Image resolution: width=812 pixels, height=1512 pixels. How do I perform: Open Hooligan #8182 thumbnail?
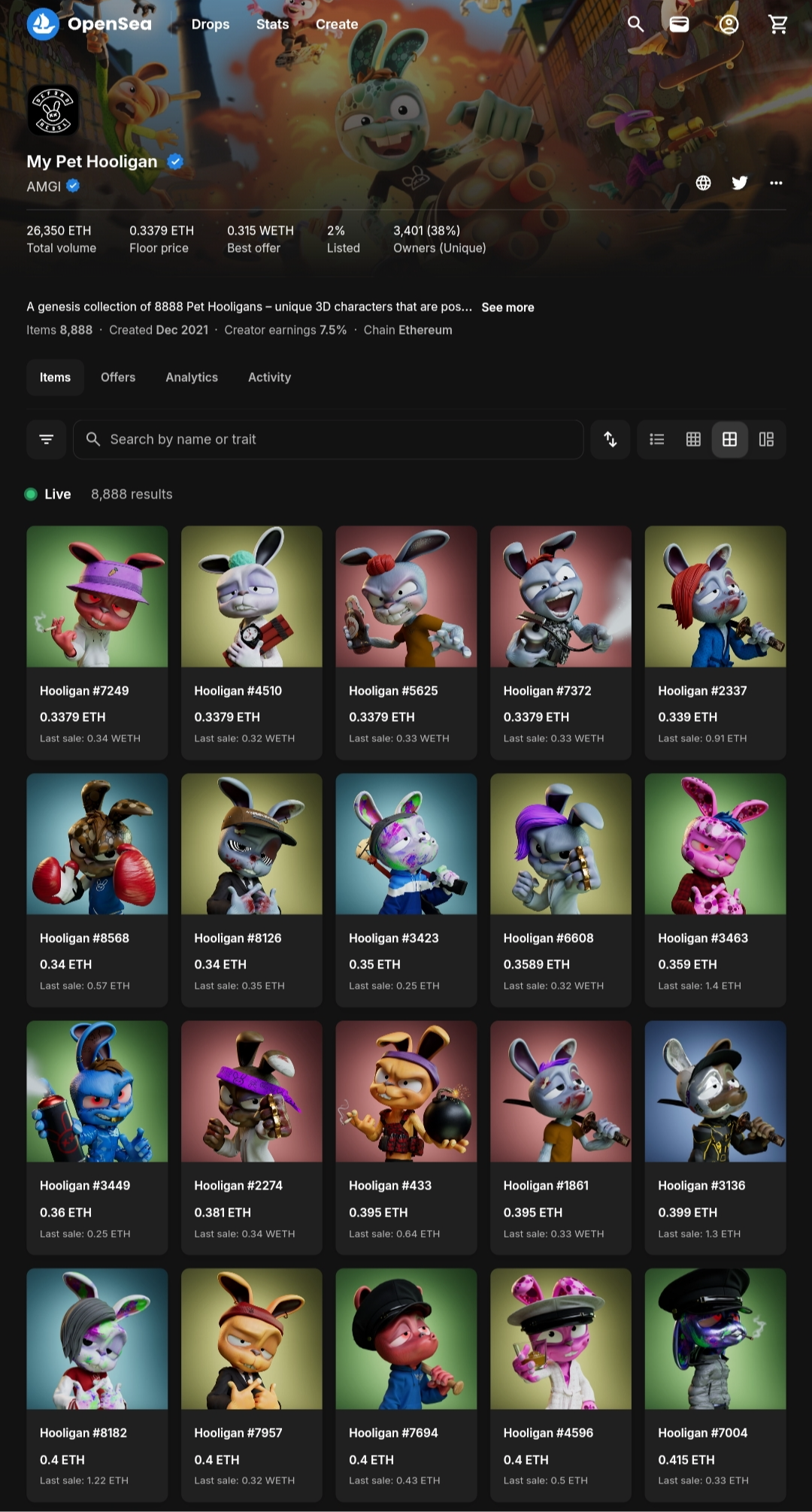pos(97,1338)
